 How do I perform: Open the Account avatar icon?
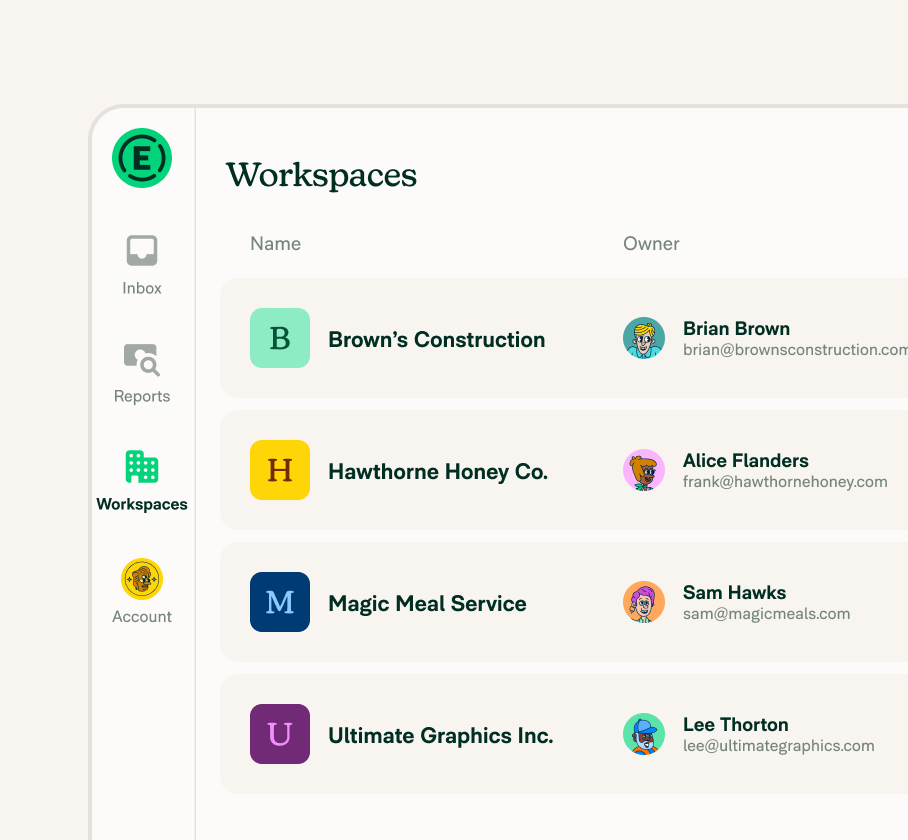click(142, 579)
